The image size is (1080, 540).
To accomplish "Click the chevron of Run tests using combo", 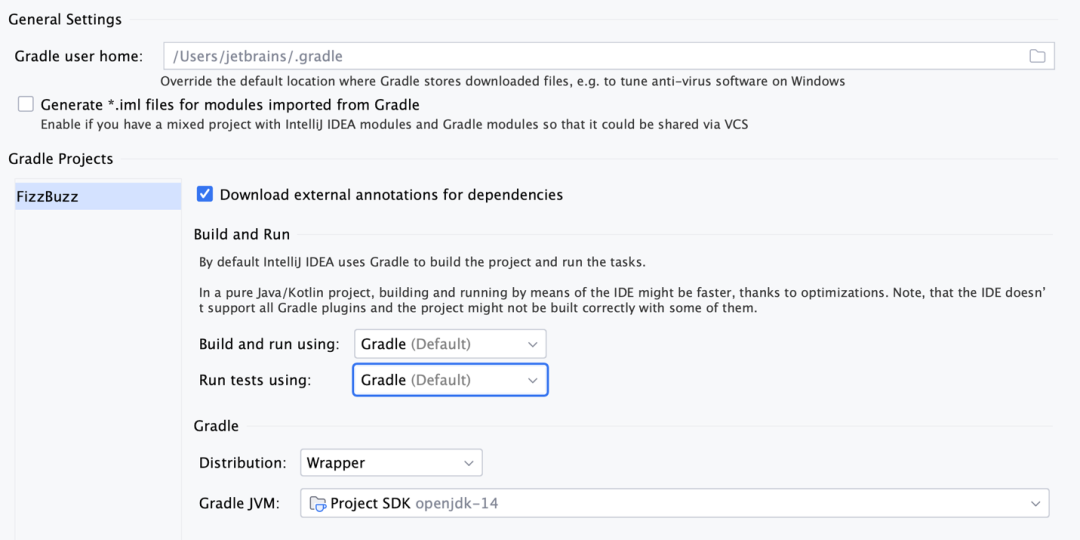I will point(532,380).
